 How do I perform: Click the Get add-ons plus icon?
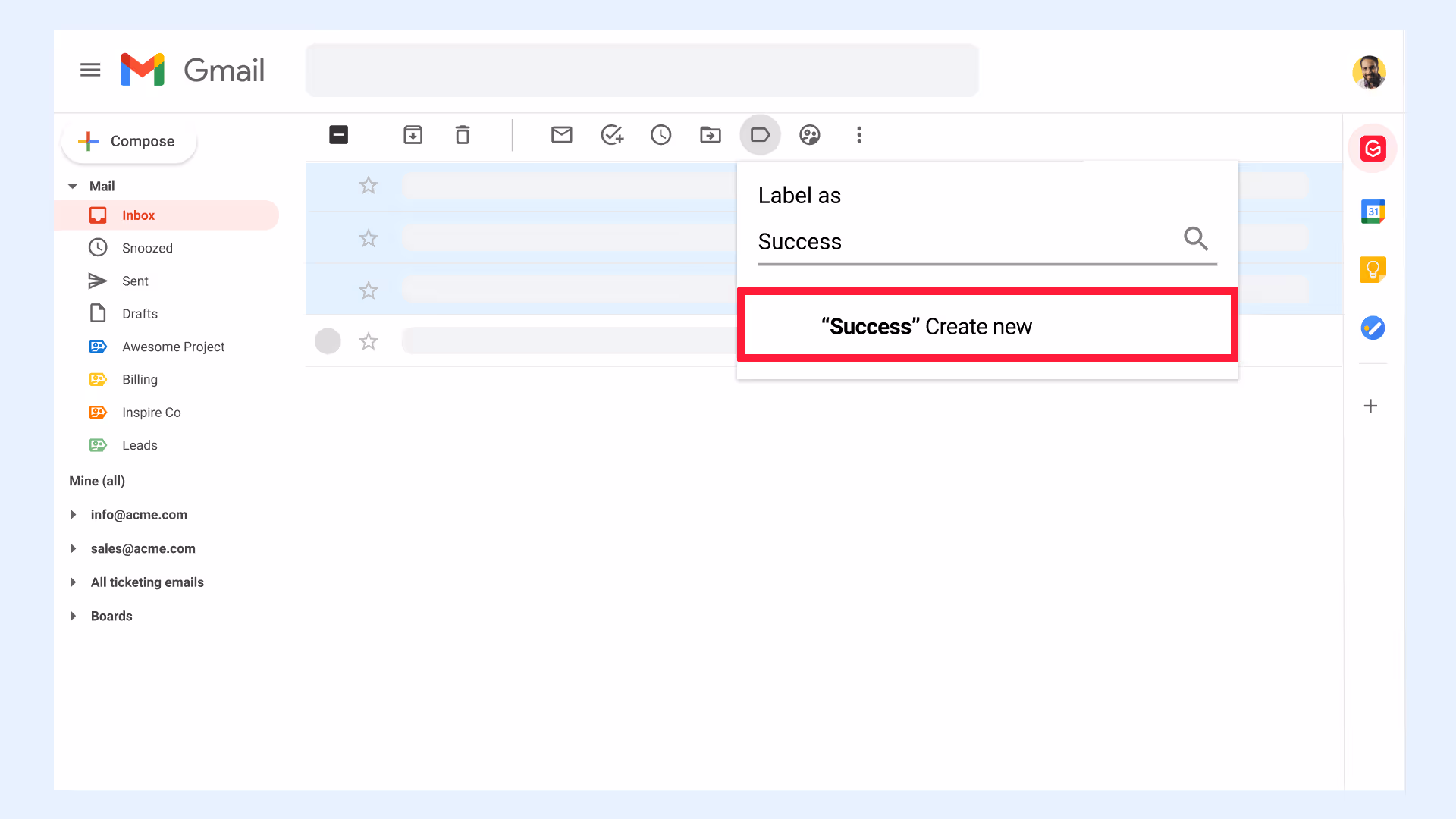(x=1370, y=406)
